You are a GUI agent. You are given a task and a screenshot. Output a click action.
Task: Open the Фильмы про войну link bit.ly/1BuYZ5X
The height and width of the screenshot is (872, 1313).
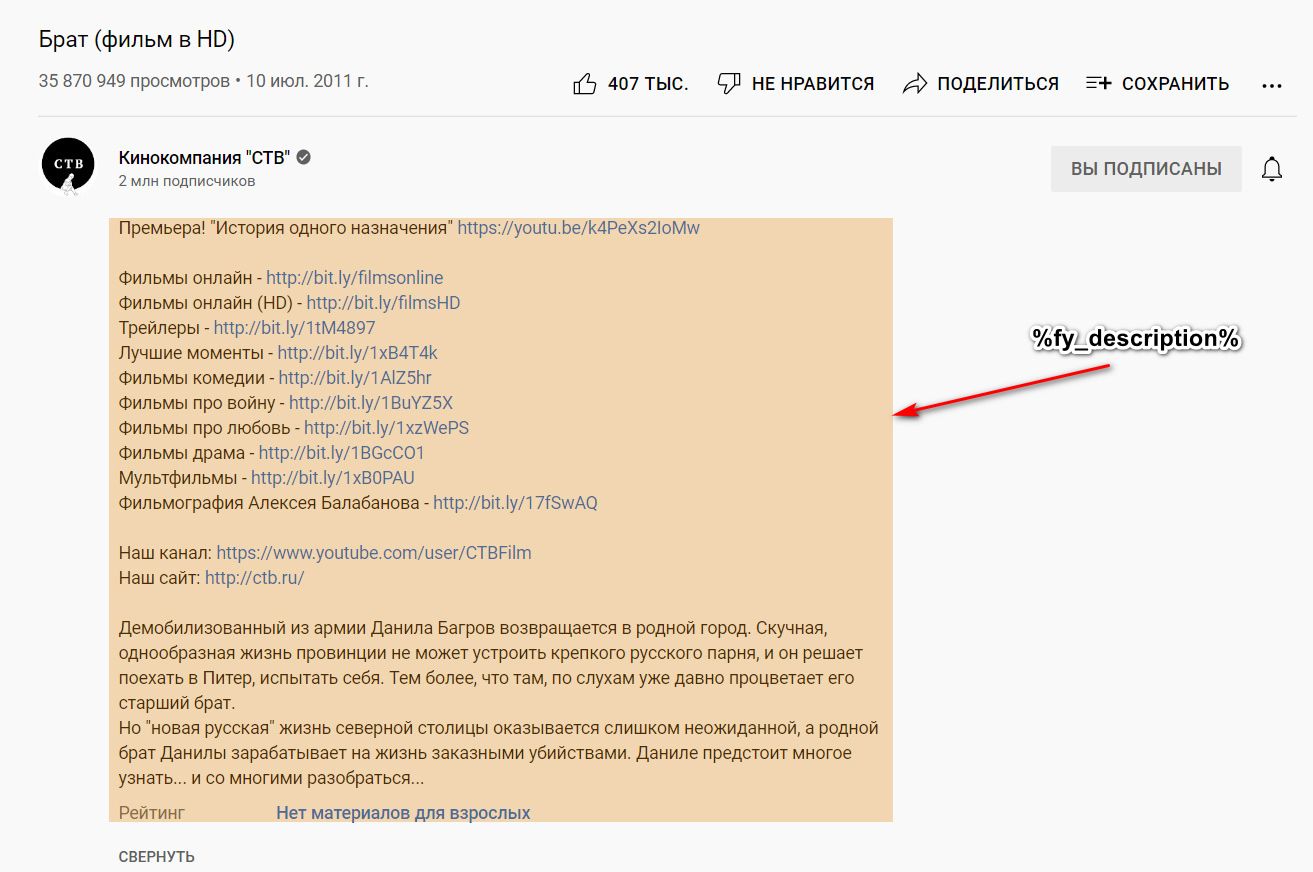click(371, 403)
